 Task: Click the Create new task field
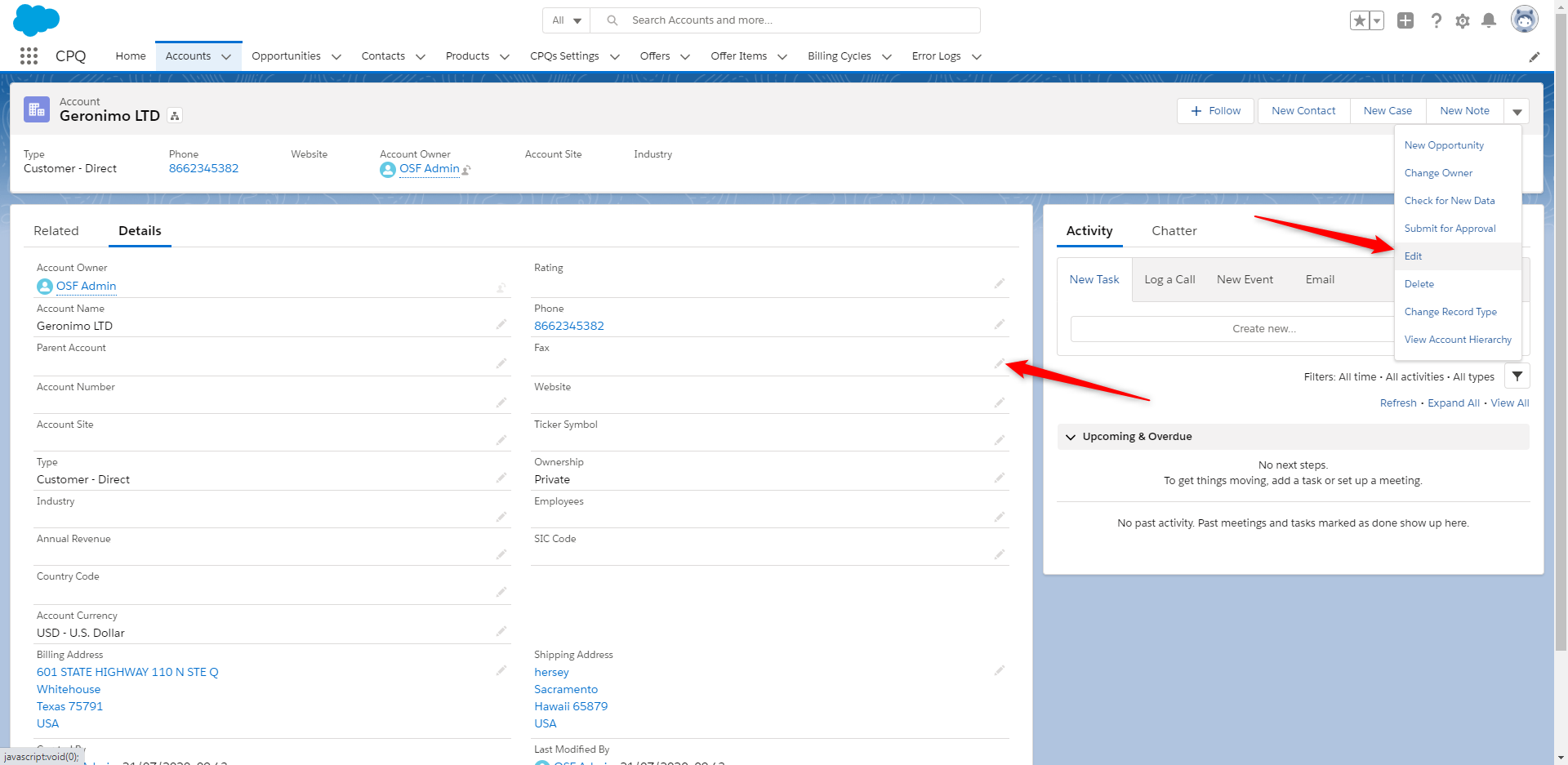click(x=1233, y=329)
